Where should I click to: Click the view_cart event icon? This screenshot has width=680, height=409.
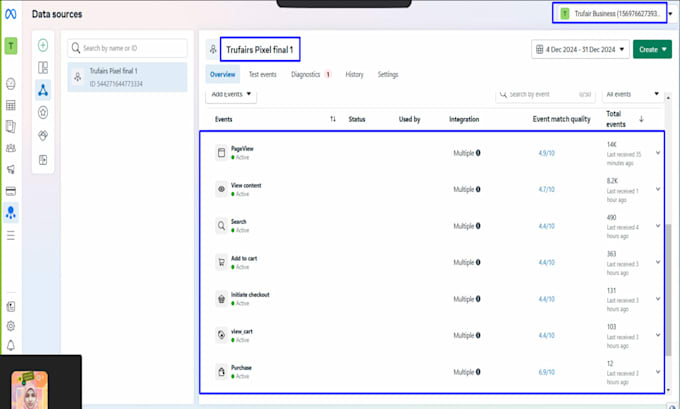coord(222,335)
